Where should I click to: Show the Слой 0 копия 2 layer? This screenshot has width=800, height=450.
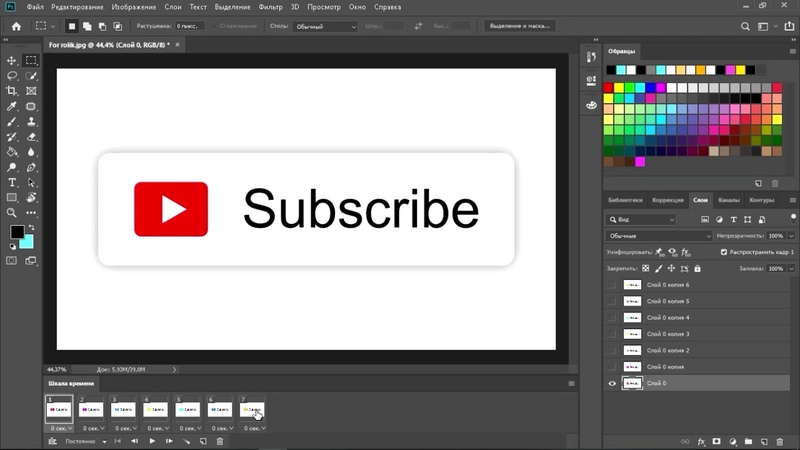pos(612,351)
